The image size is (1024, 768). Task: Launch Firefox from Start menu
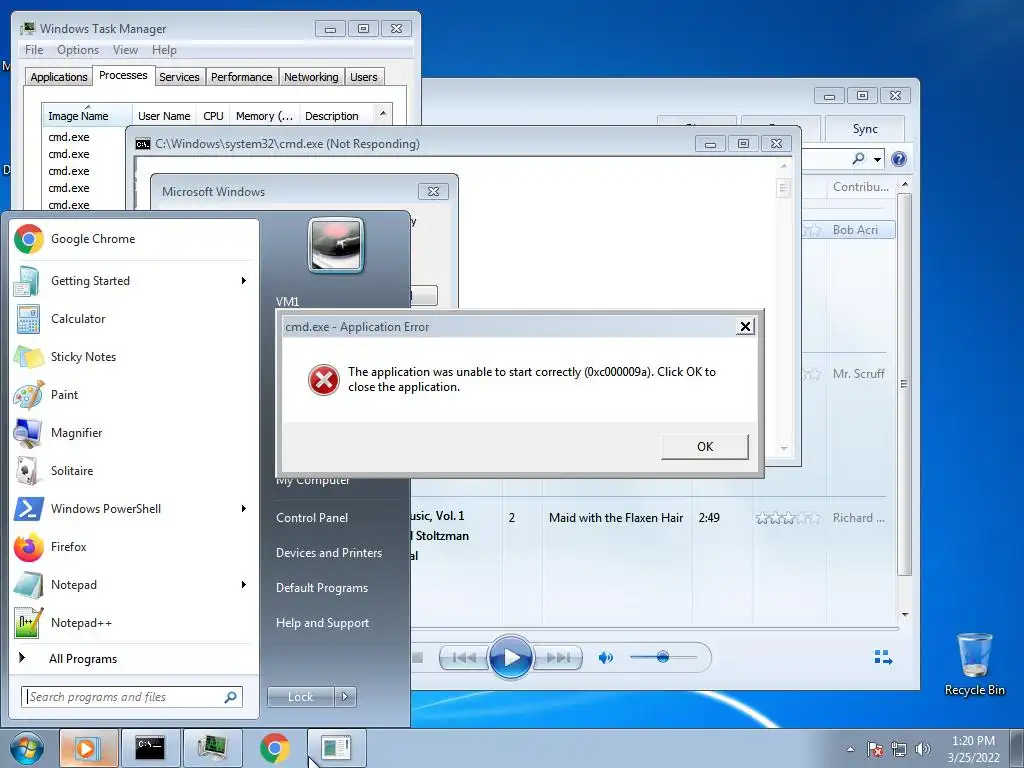tap(134, 547)
